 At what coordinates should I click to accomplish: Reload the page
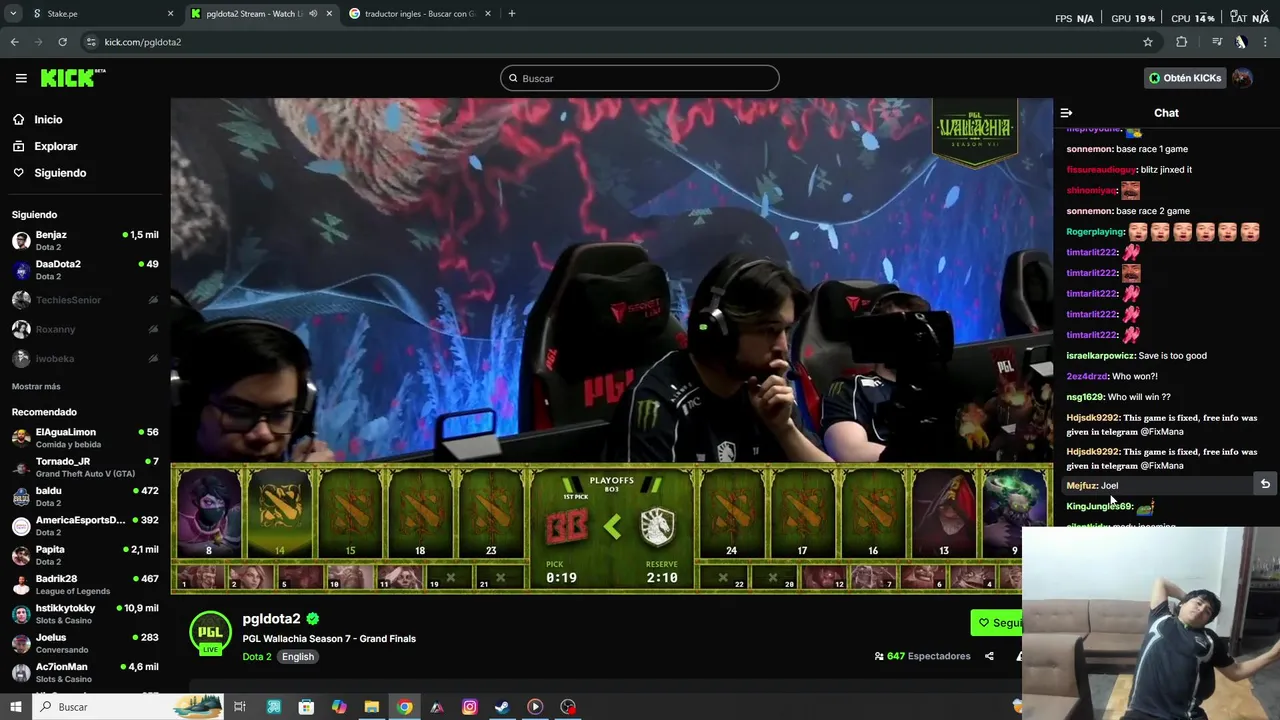[x=62, y=42]
